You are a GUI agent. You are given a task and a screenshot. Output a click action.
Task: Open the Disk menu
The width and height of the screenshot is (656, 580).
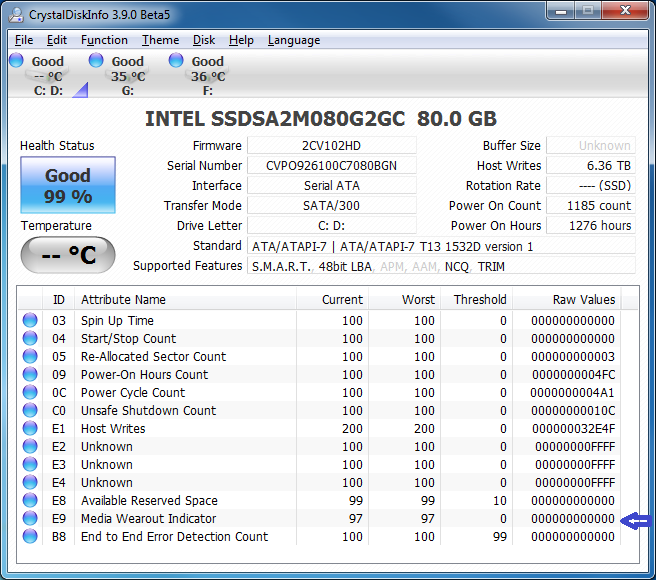tap(204, 40)
